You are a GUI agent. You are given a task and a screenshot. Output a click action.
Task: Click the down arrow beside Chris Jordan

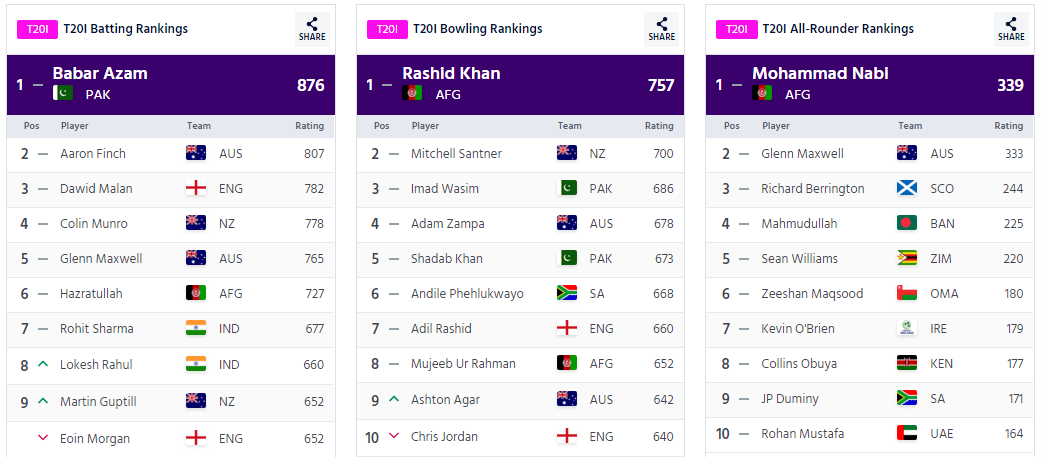click(393, 436)
